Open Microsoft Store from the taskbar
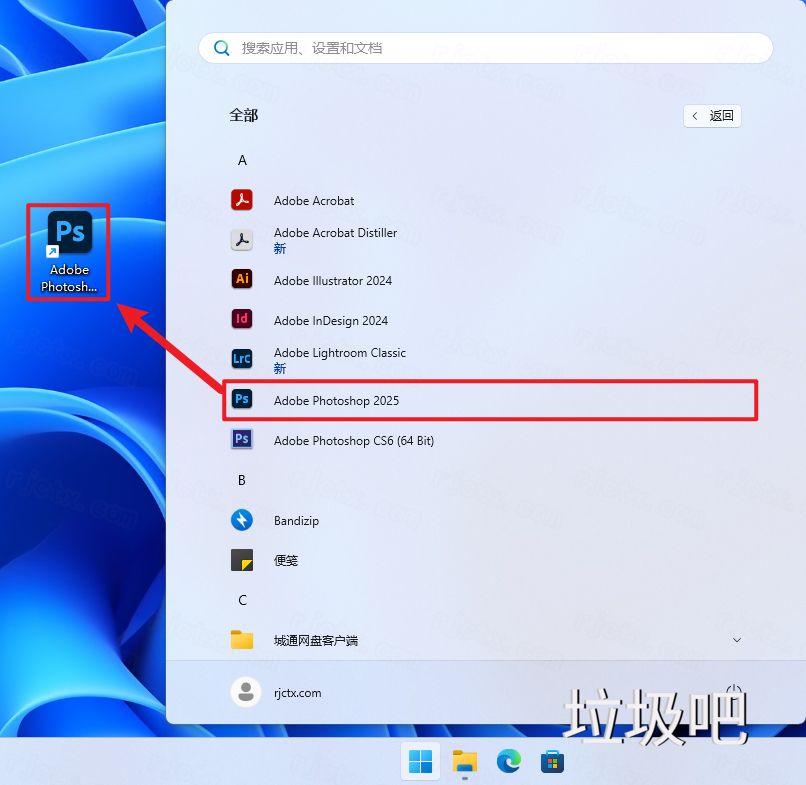Viewport: 806px width, 785px height. pyautogui.click(x=552, y=761)
